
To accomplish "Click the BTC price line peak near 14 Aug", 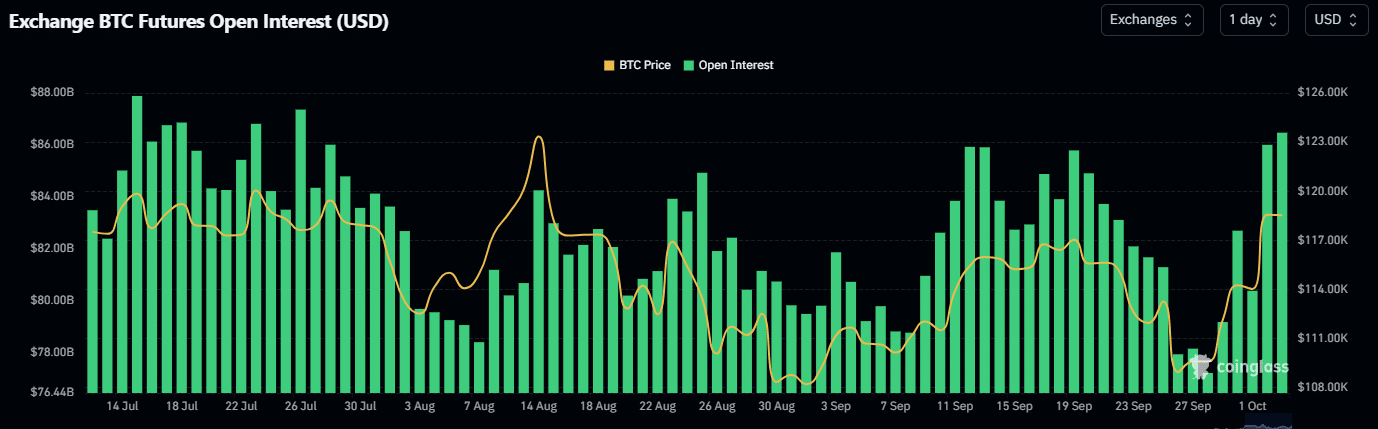I will tap(540, 137).
